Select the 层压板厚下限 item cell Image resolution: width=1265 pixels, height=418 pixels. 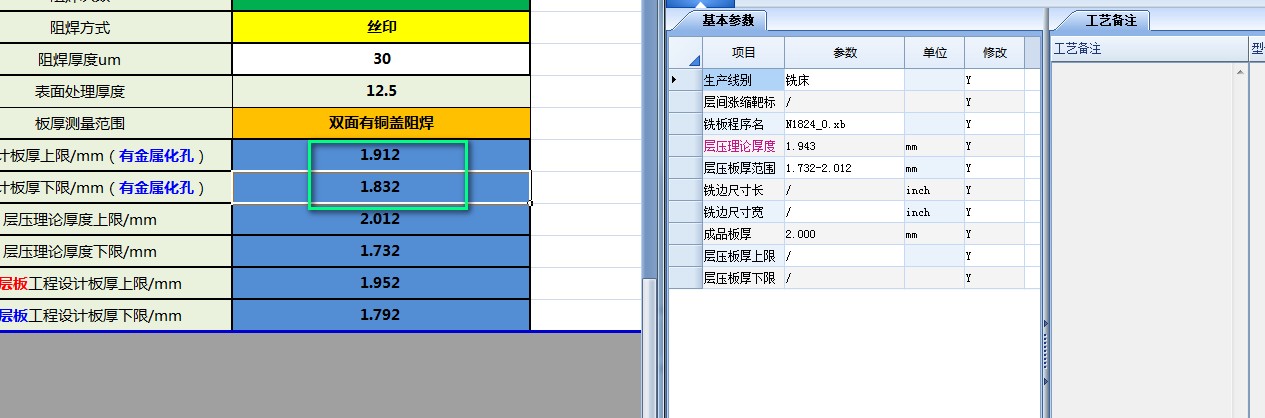(743, 277)
